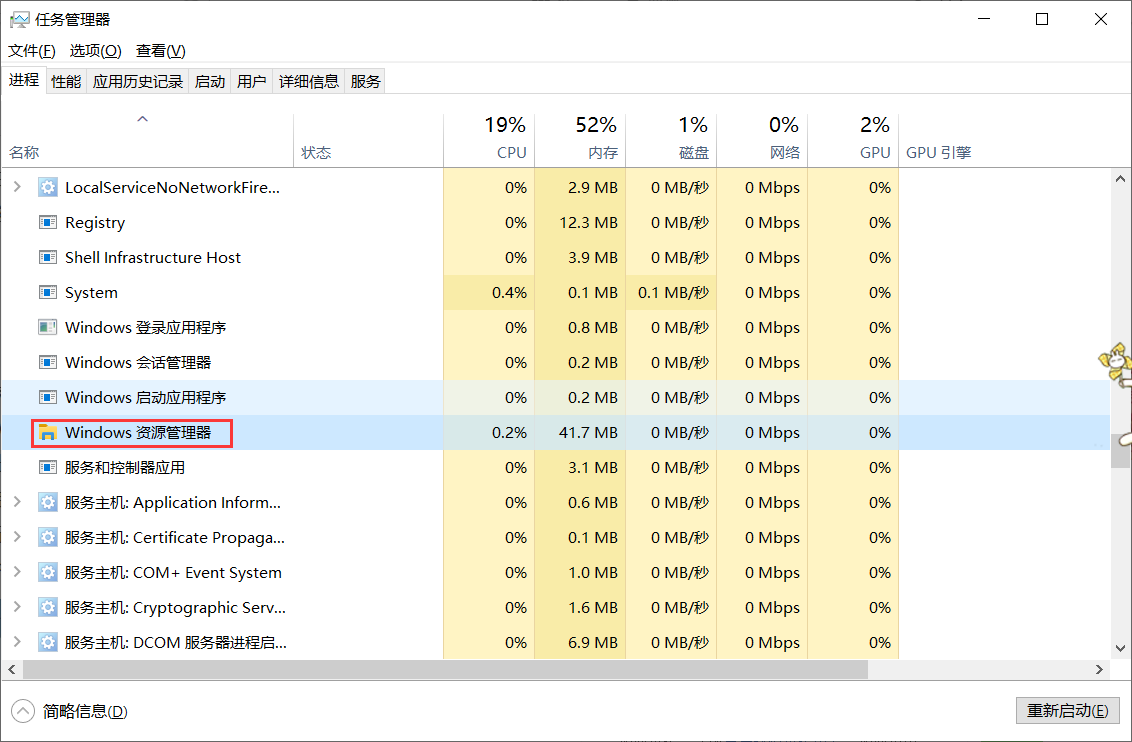This screenshot has width=1132, height=742.
Task: Maximize the Task Manager window
Action: pyautogui.click(x=1042, y=19)
